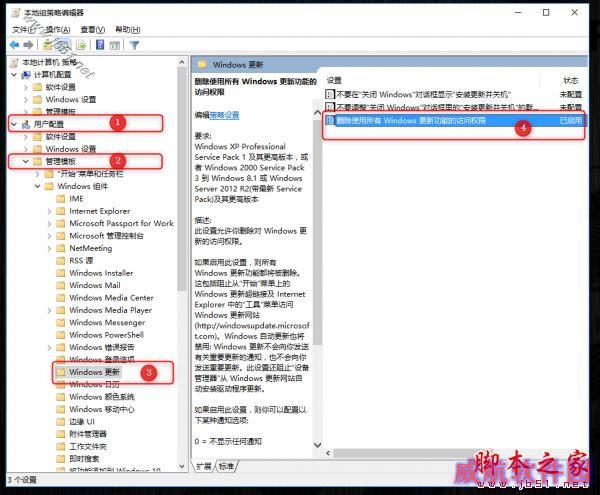Select the Windows PowerShell folder
This screenshot has width=600, height=495.
point(106,335)
